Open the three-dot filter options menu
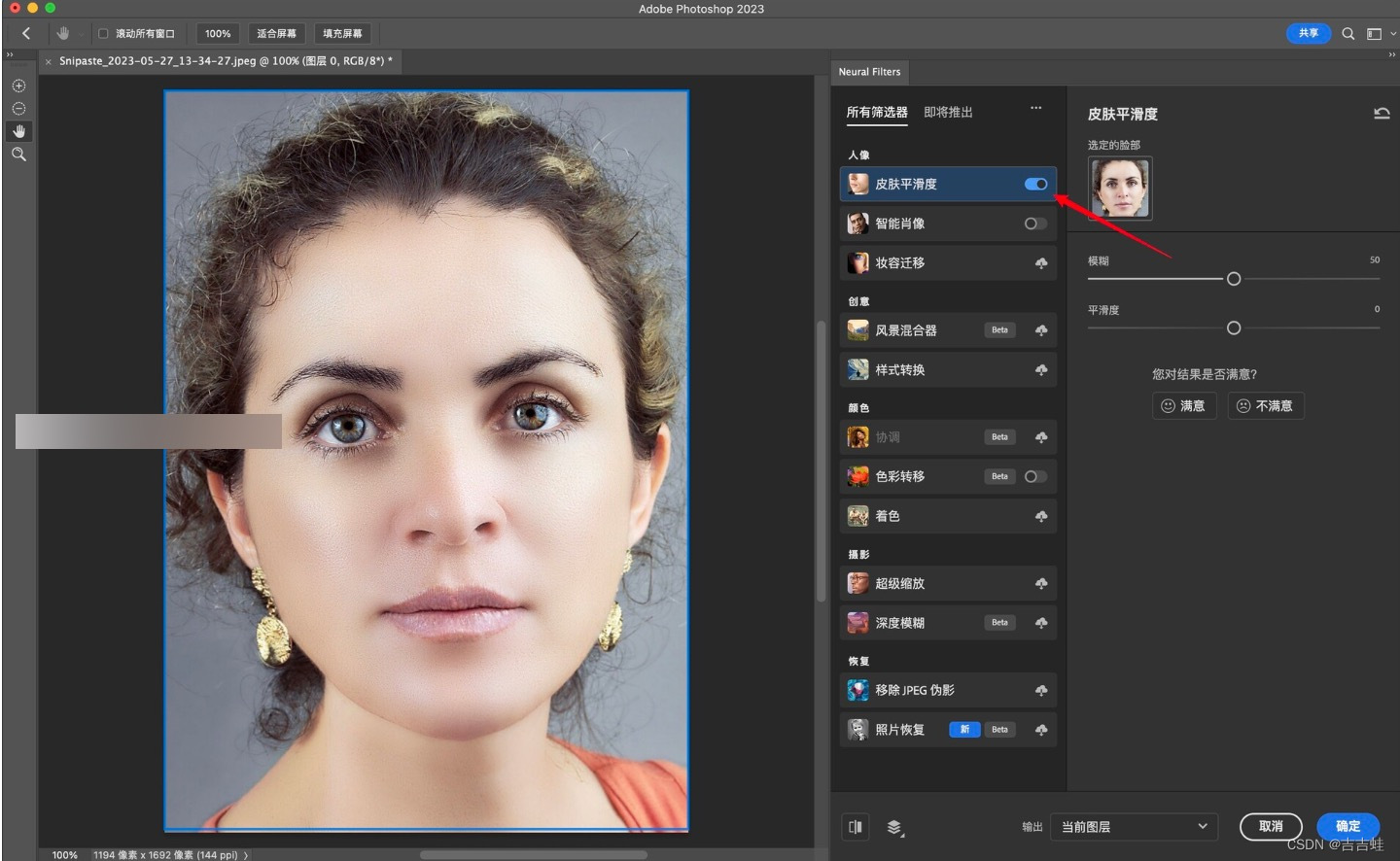The width and height of the screenshot is (1400, 861). 1036,108
